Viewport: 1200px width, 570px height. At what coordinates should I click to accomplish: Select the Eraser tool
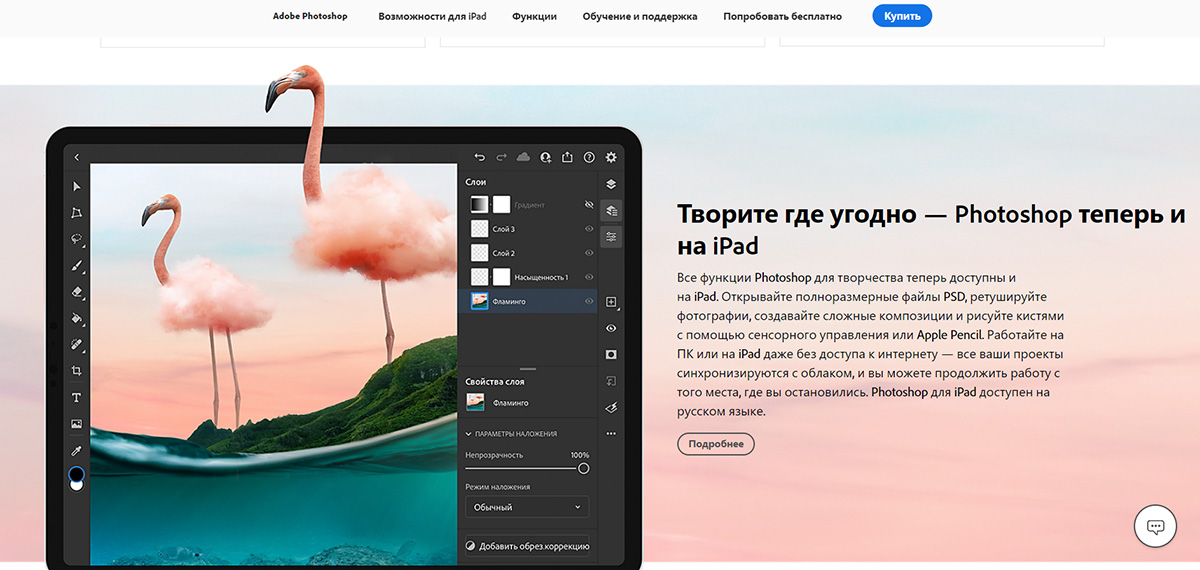tap(76, 292)
